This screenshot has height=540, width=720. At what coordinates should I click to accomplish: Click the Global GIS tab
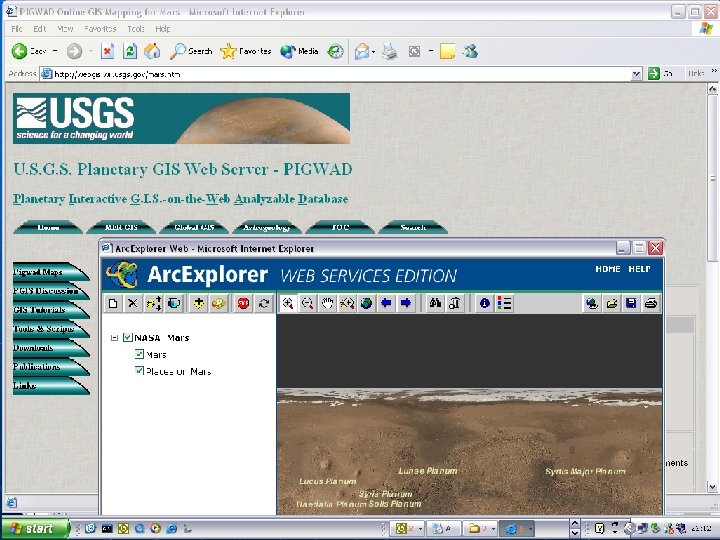tap(194, 227)
